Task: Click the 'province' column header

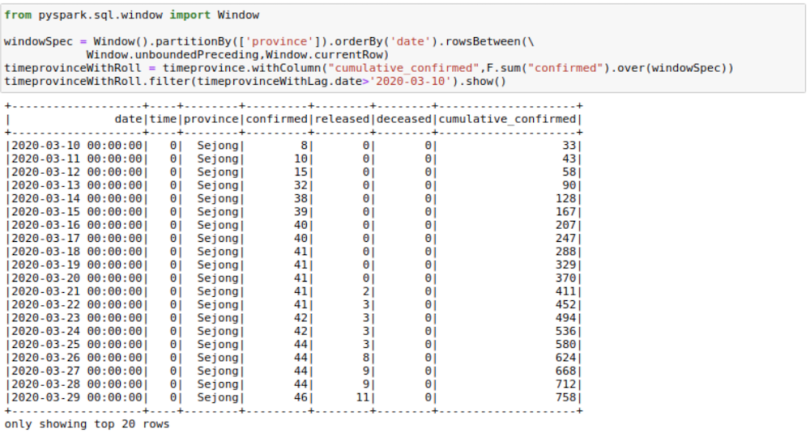Action: 211,119
